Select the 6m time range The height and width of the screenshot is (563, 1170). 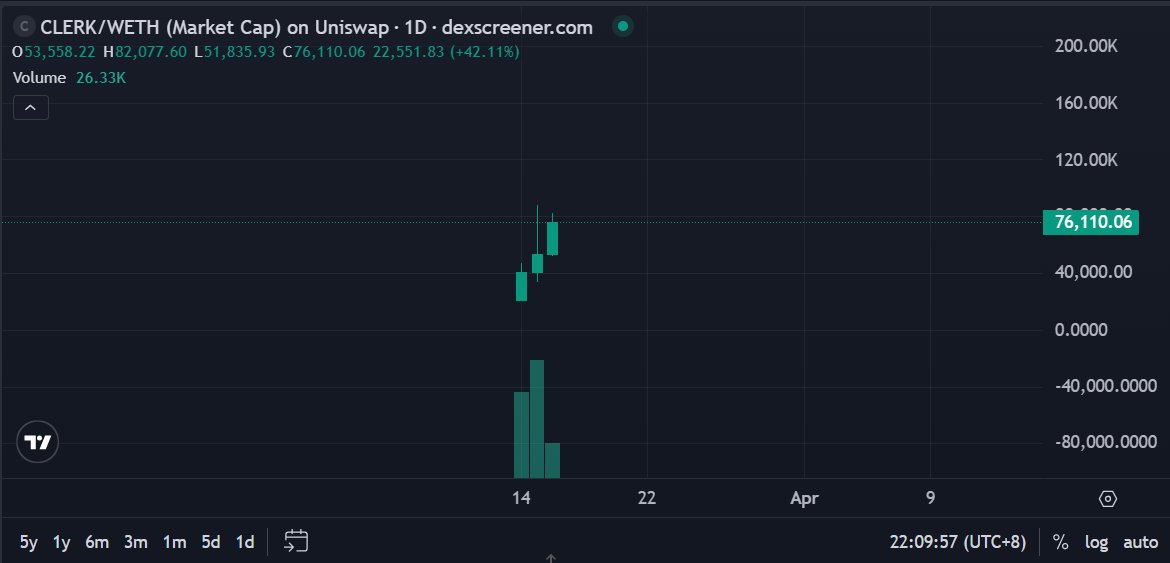(x=97, y=542)
